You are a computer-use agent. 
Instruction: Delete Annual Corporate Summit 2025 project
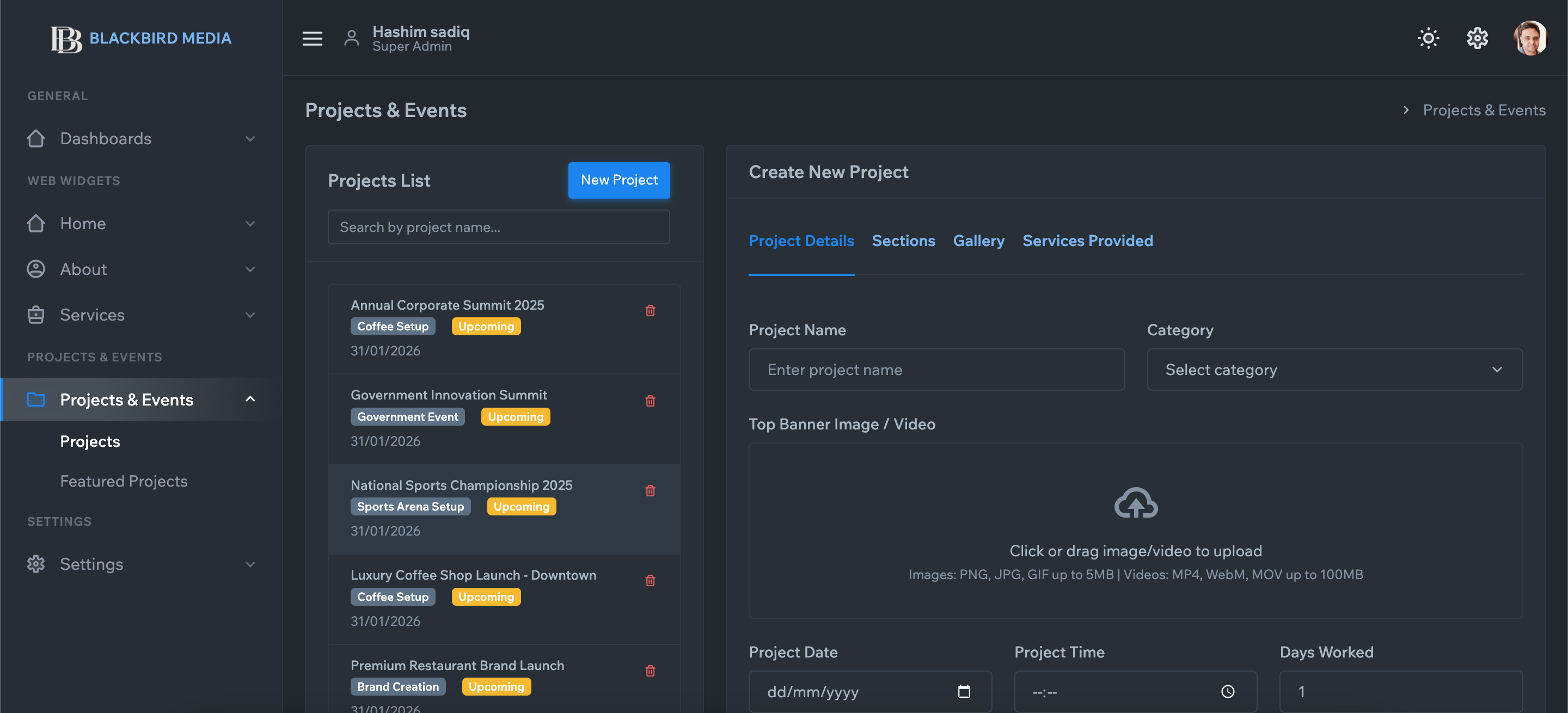650,311
